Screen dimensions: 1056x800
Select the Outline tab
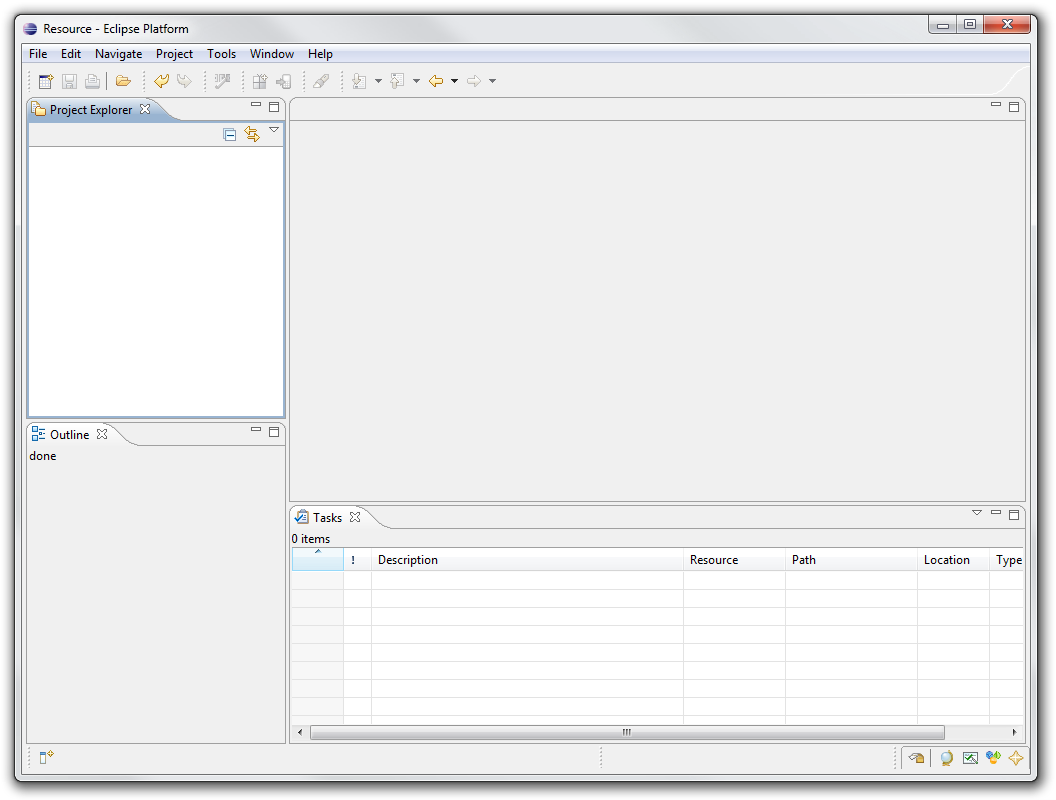(69, 435)
